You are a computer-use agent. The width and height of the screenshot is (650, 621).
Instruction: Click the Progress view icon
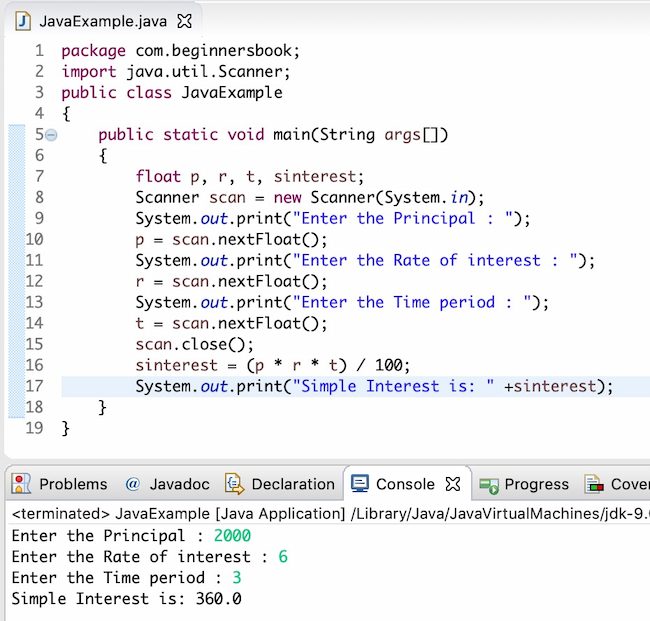click(489, 484)
